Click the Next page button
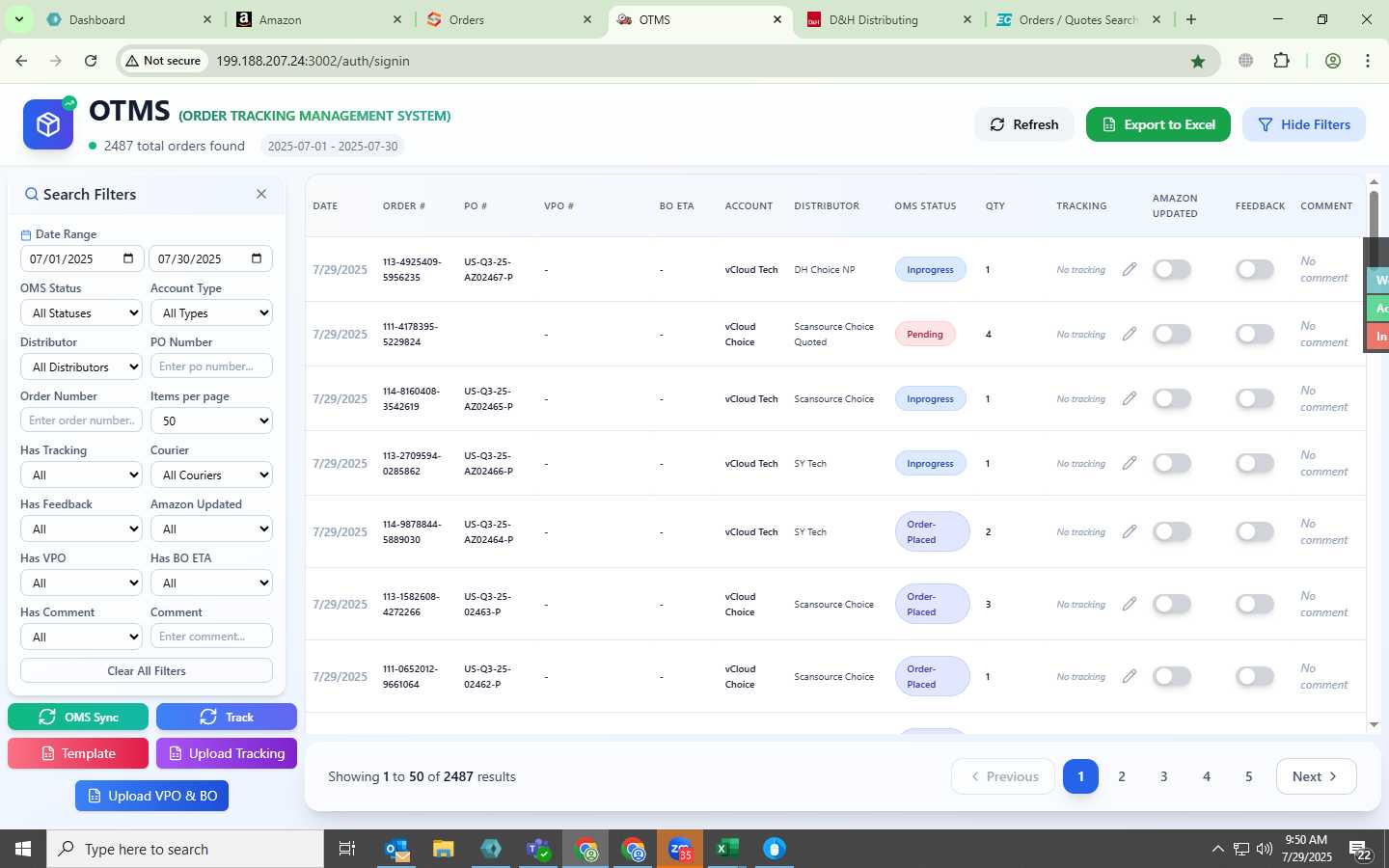The width and height of the screenshot is (1389, 868). click(x=1317, y=776)
